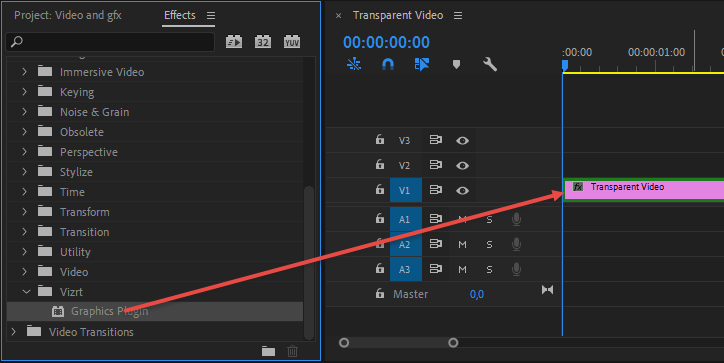This screenshot has height=363, width=724.
Task: Hide track V1 output eye
Action: pyautogui.click(x=462, y=190)
